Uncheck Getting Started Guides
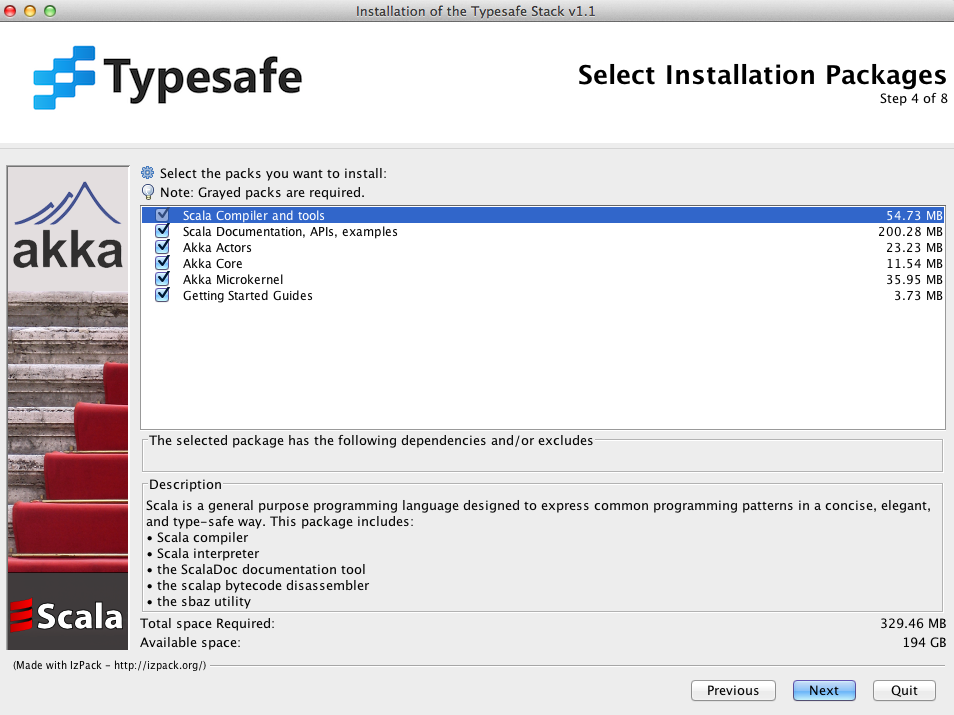Viewport: 954px width, 715px height. [162, 295]
